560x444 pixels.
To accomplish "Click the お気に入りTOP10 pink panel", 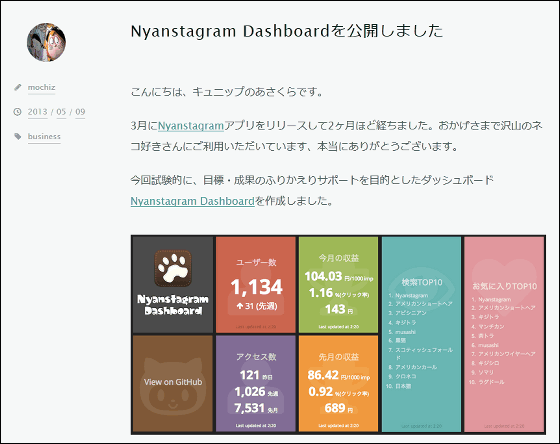I will point(504,334).
